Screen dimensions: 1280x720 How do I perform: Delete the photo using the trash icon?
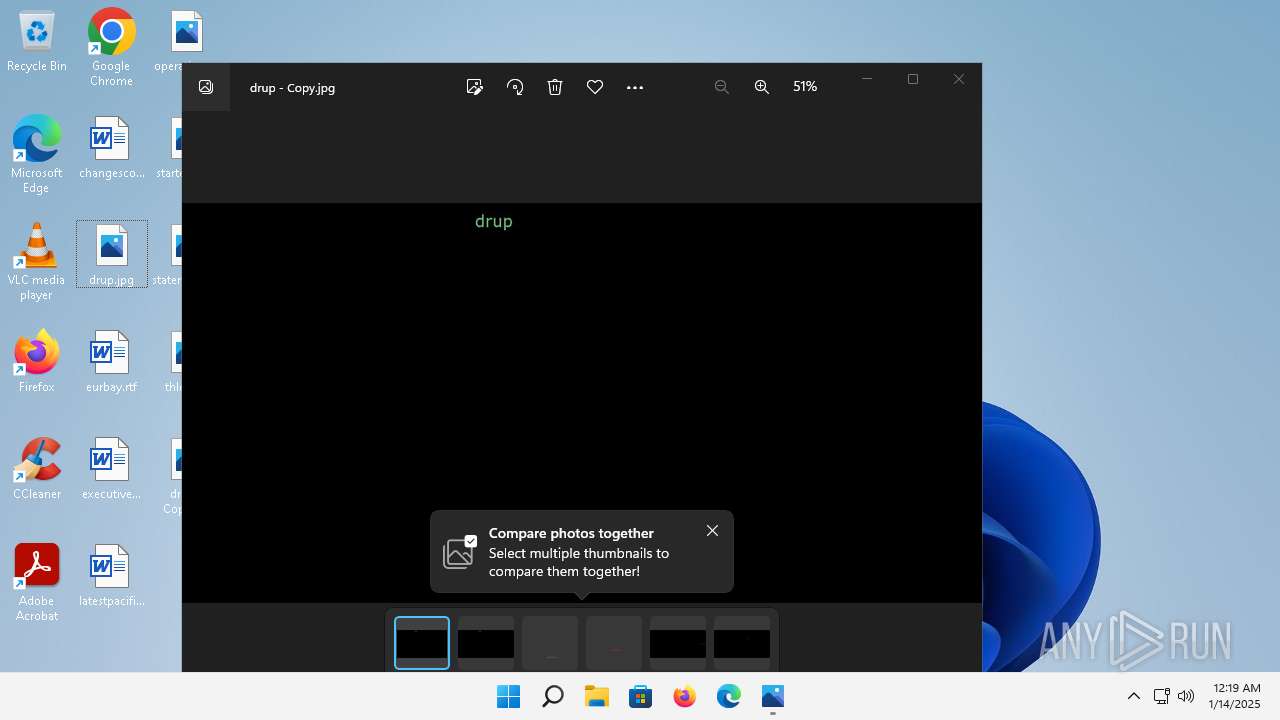point(555,87)
